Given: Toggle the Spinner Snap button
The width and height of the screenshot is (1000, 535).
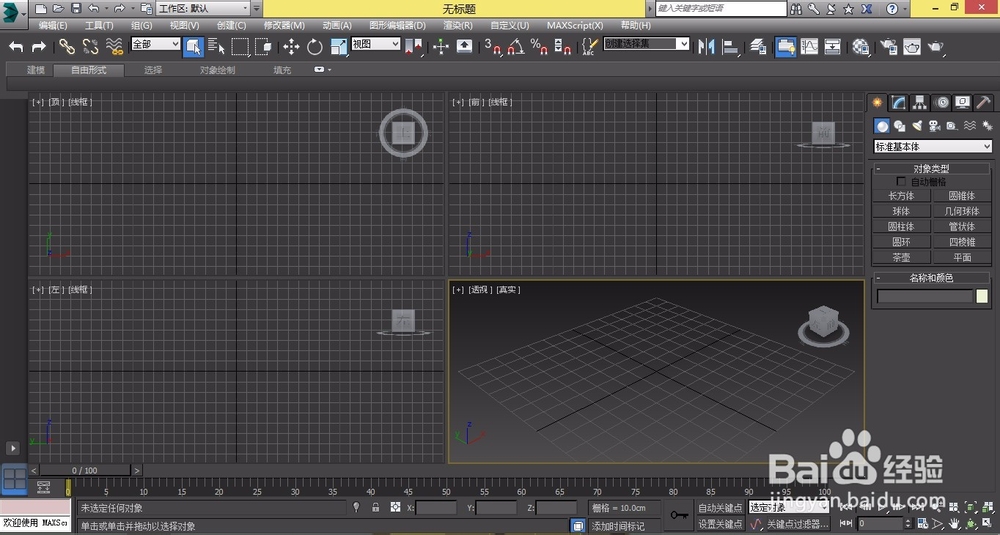Looking at the screenshot, I should point(562,46).
